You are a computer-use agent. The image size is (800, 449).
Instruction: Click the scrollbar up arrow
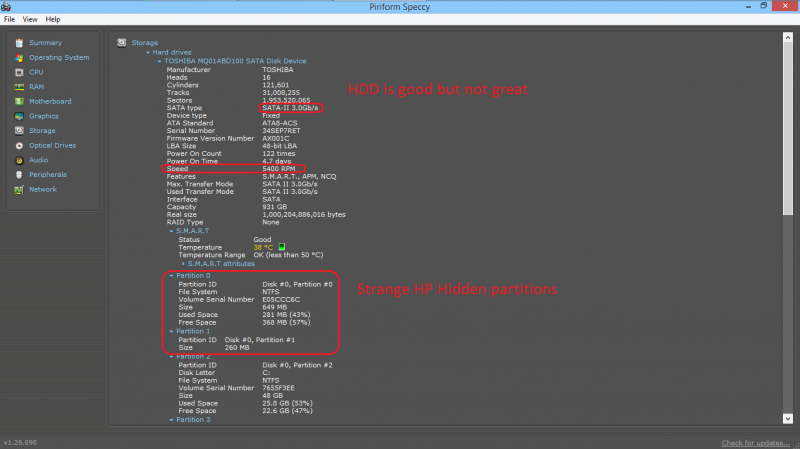[x=788, y=38]
